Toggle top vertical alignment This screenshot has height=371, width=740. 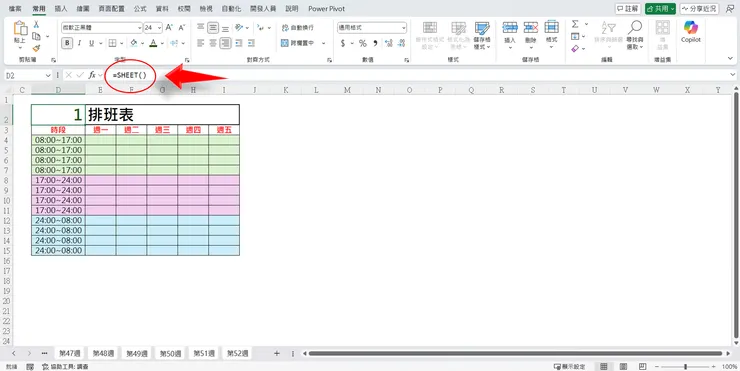click(201, 28)
